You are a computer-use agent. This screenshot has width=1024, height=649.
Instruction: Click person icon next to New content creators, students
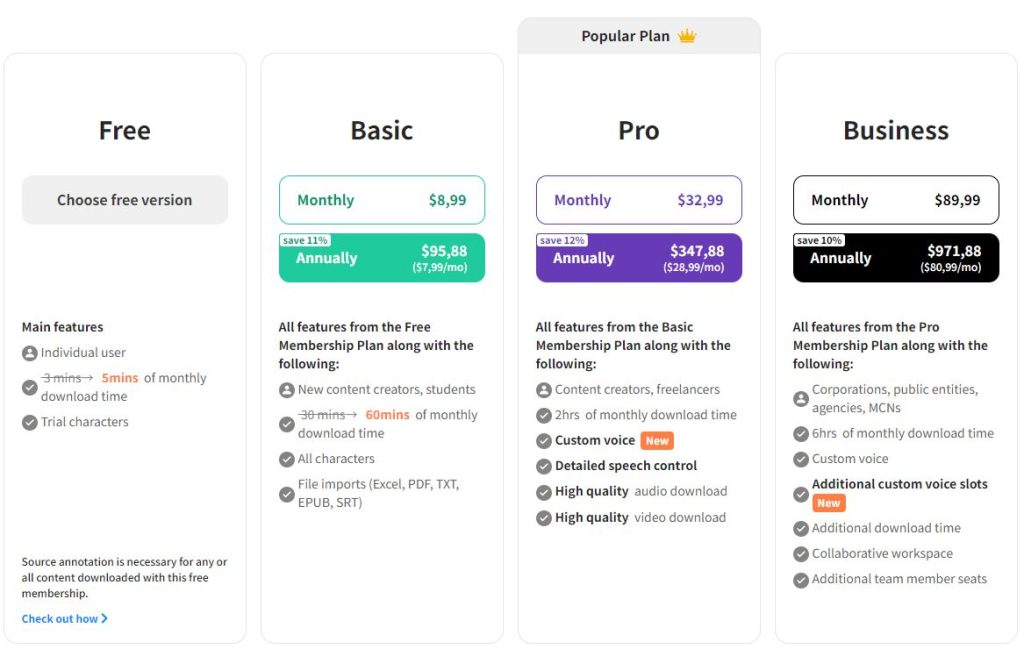click(287, 390)
